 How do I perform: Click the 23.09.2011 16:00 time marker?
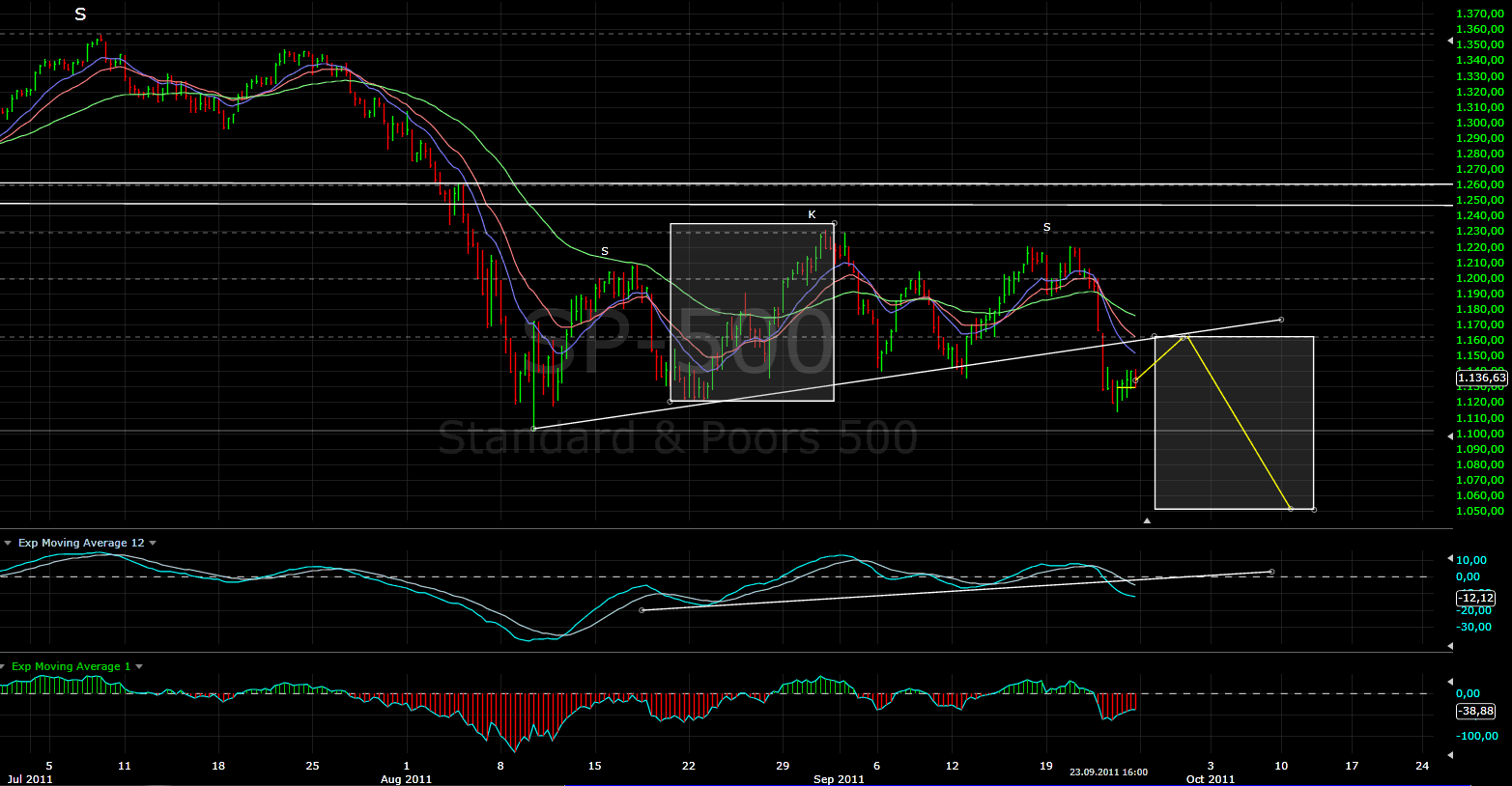pos(1108,772)
